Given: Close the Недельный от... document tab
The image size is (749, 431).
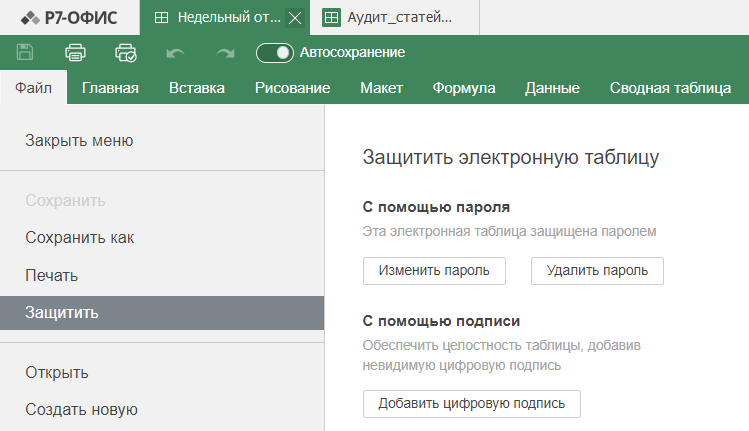Looking at the screenshot, I should [295, 18].
